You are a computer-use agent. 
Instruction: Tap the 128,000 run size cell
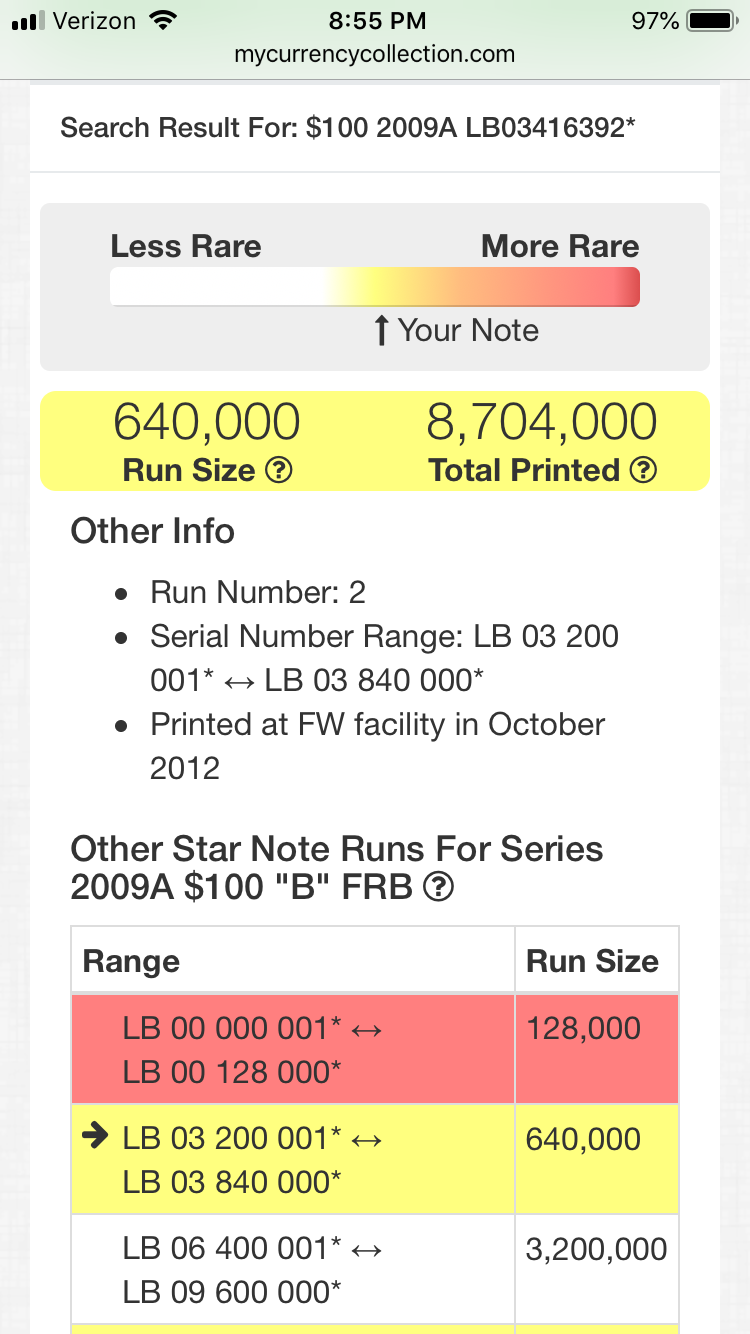point(583,1028)
